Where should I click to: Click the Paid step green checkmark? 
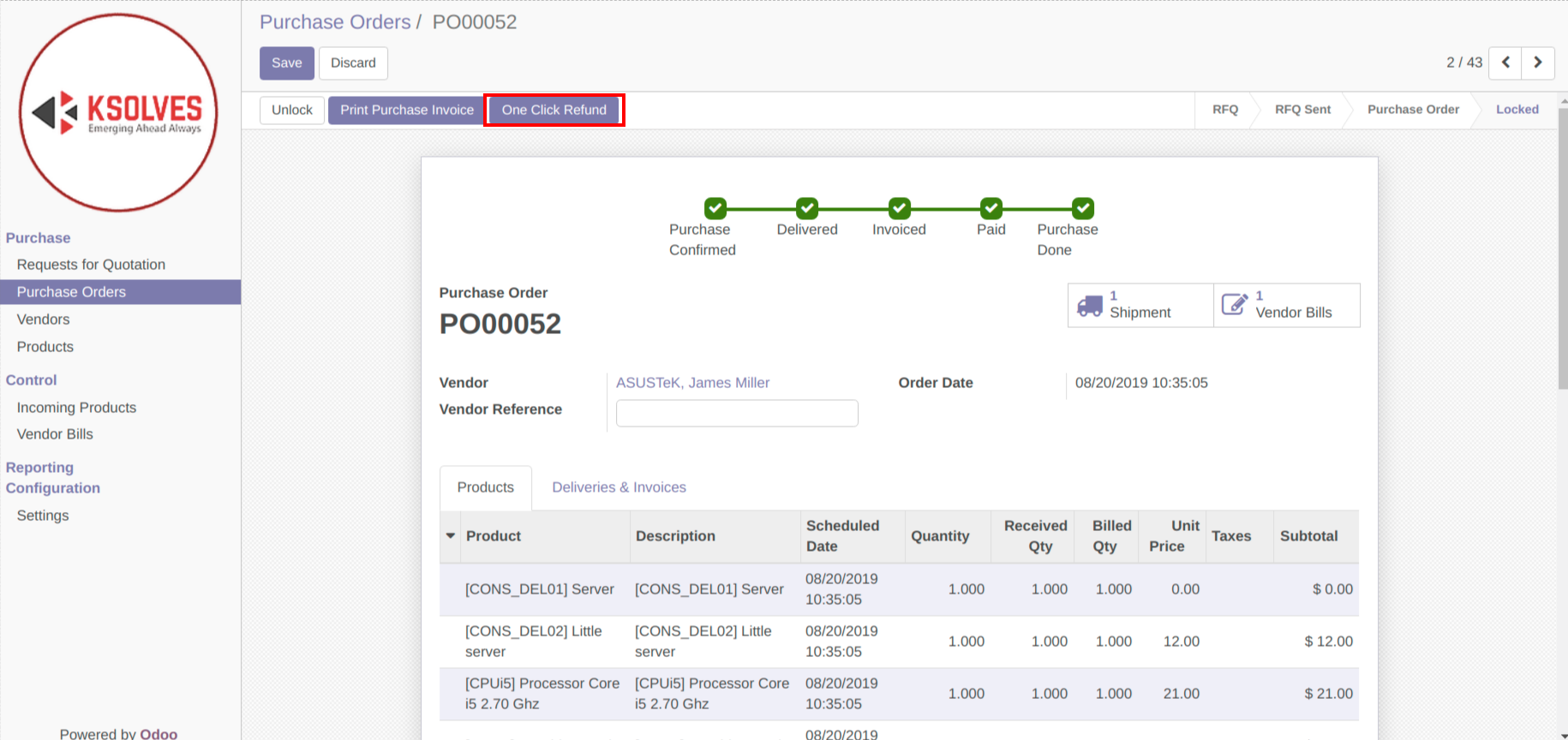(x=991, y=208)
